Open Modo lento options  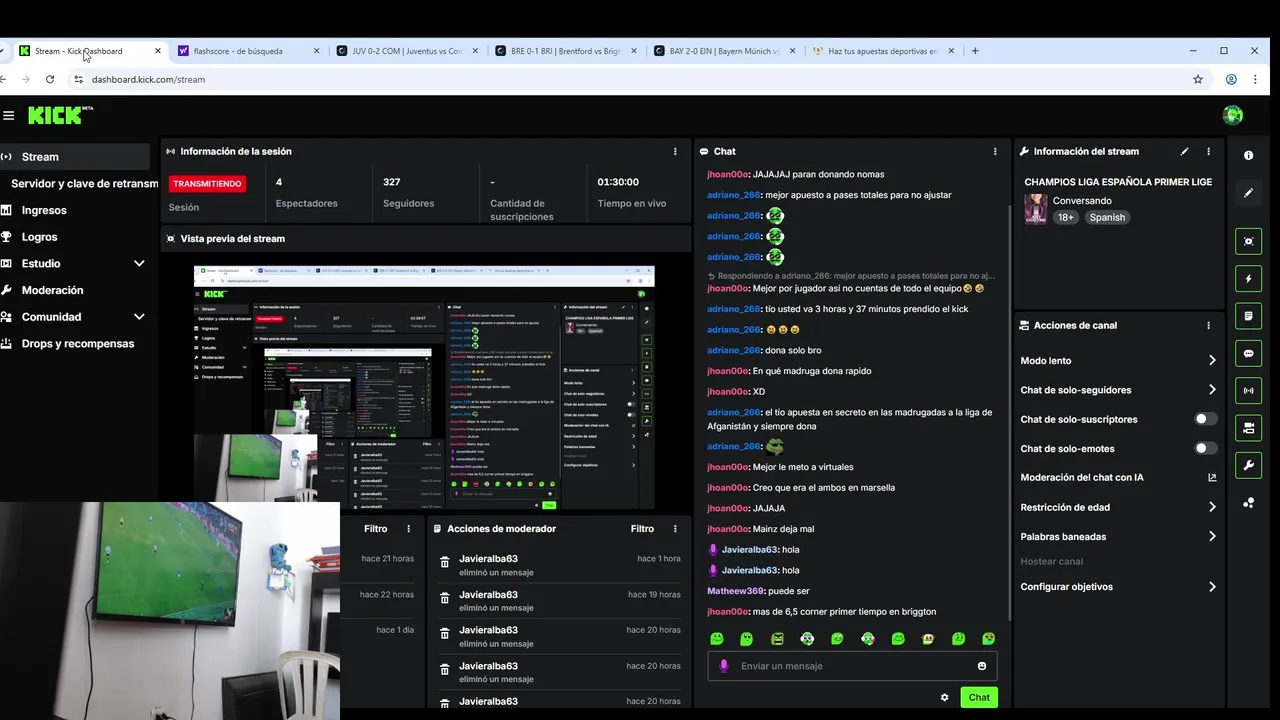pos(1118,361)
